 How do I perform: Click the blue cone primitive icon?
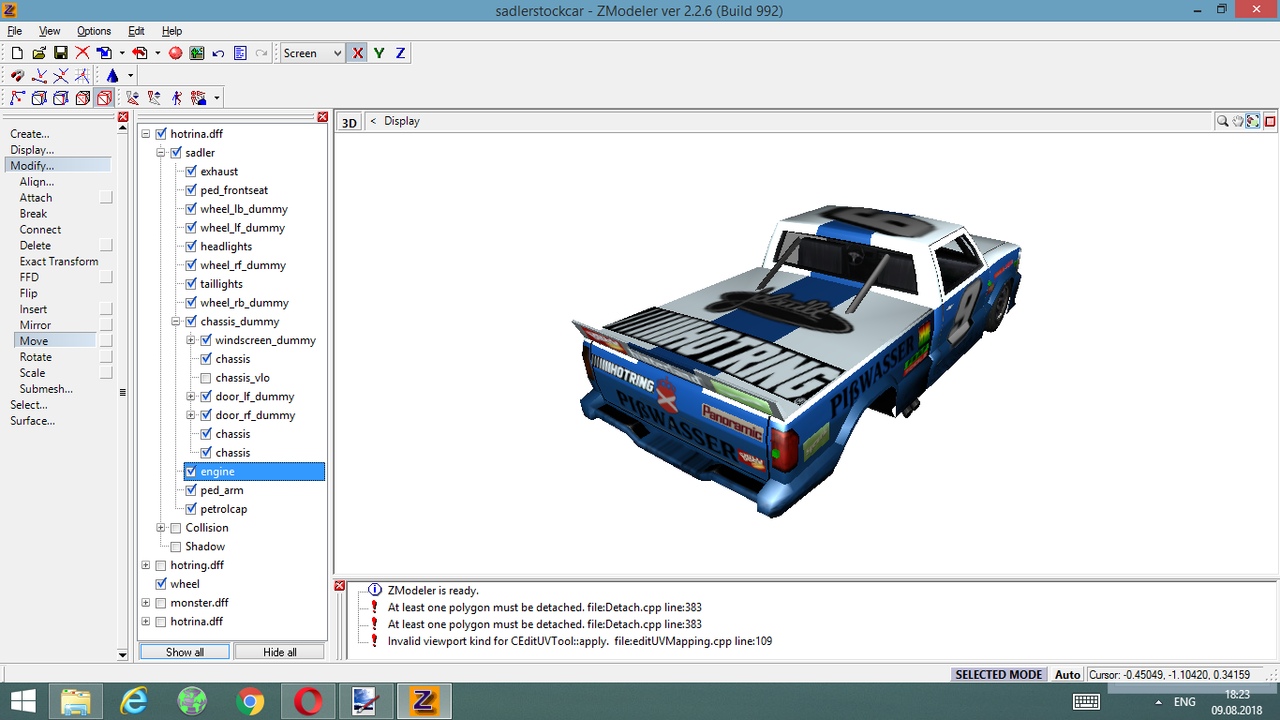point(112,76)
